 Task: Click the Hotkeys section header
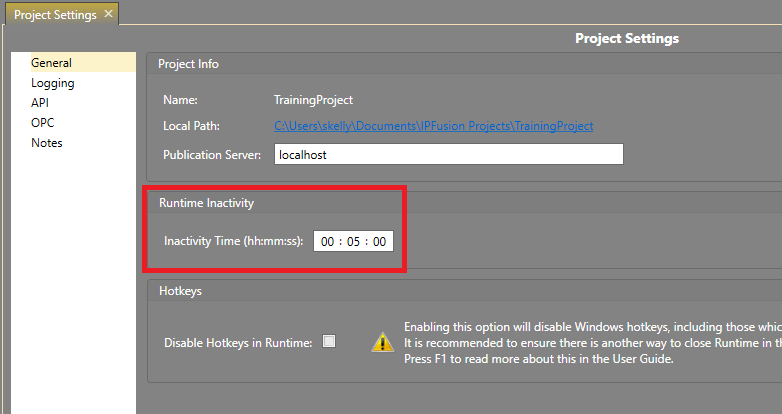click(181, 291)
